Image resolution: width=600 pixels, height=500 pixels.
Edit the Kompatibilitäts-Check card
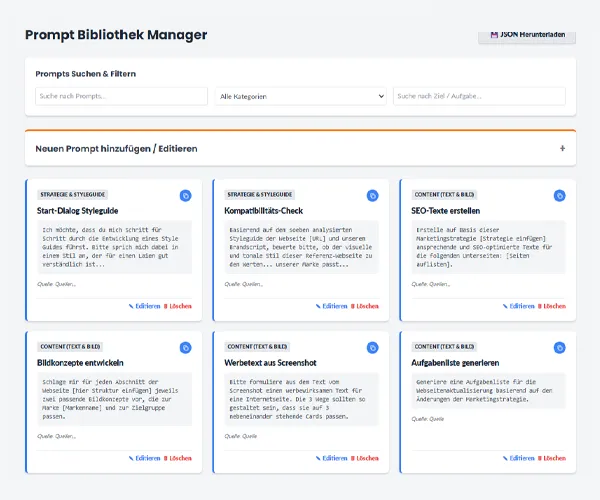(x=332, y=306)
